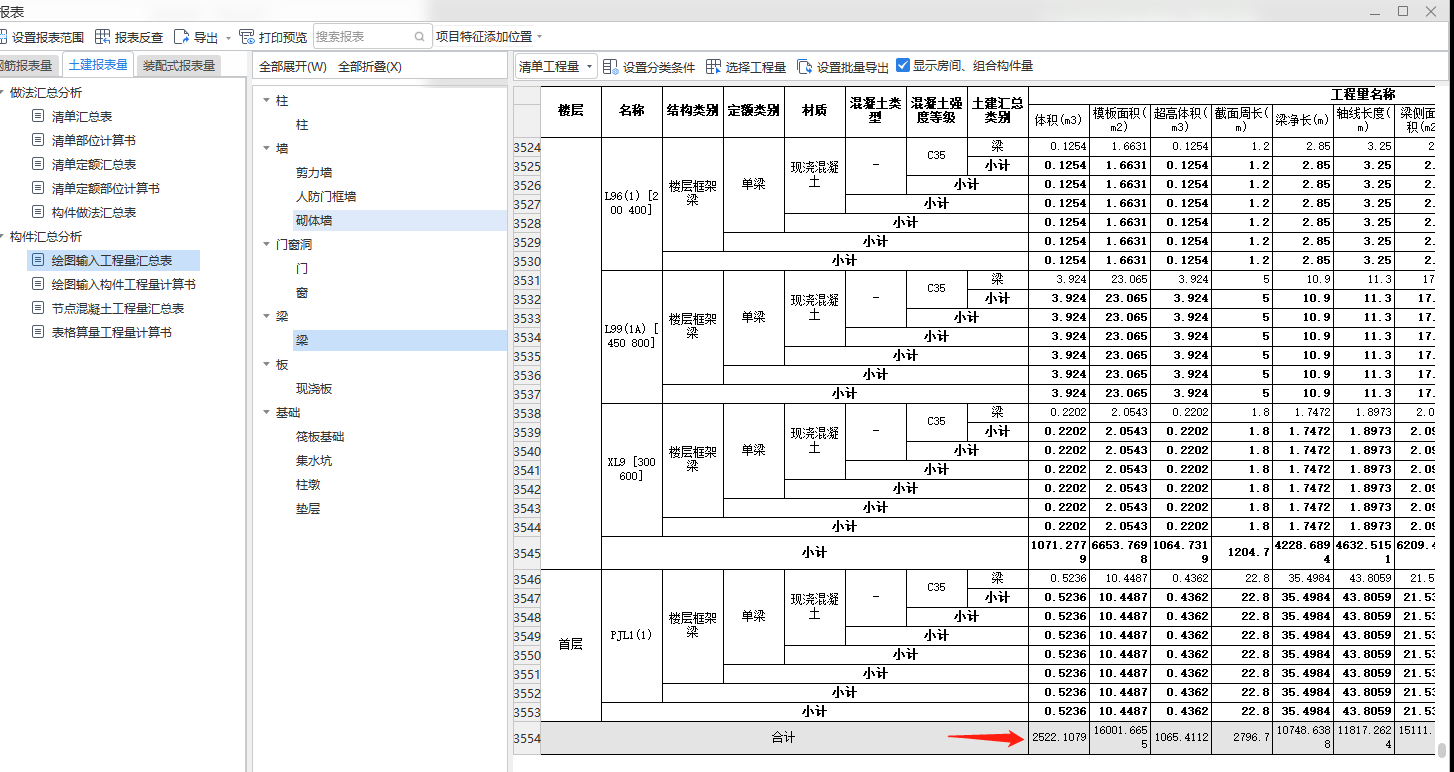Collapse the 墙 category node
This screenshot has width=1454, height=772.
click(x=266, y=149)
